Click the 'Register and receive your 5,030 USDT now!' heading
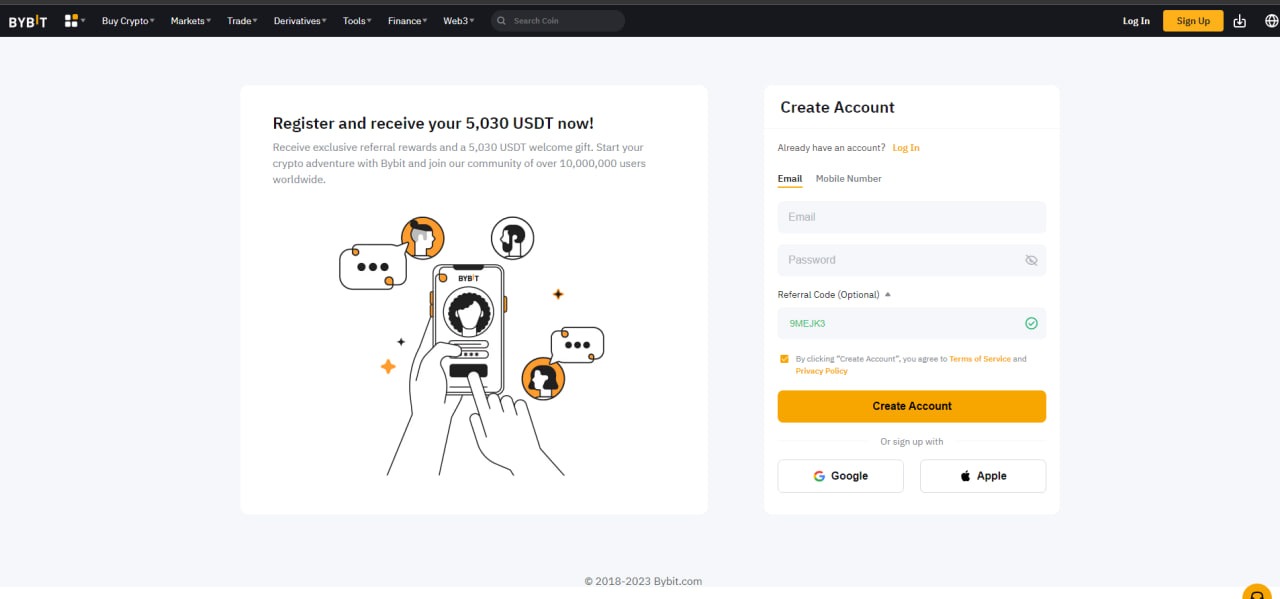 click(x=433, y=123)
